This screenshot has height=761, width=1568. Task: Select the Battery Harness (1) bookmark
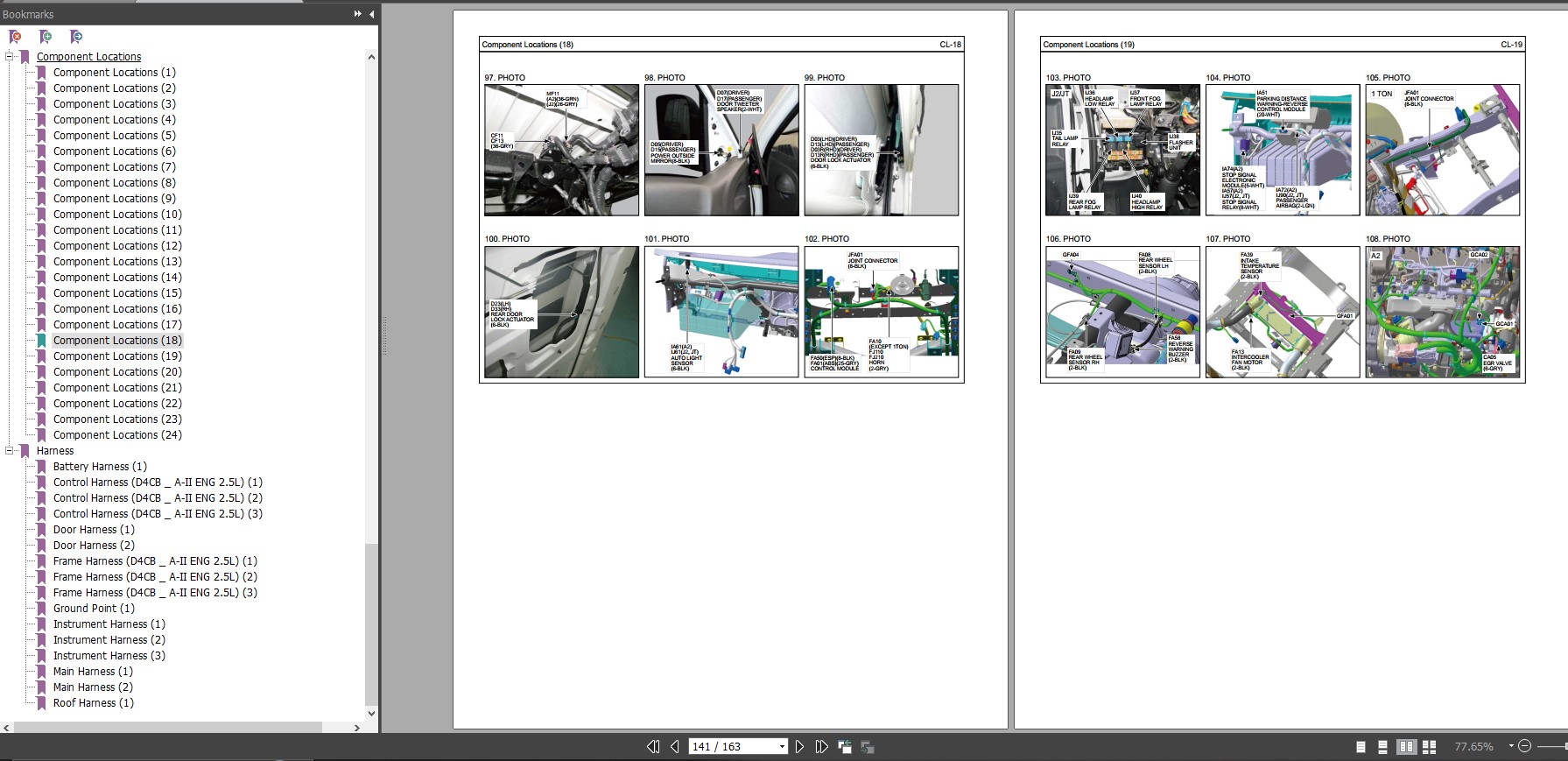tap(100, 467)
